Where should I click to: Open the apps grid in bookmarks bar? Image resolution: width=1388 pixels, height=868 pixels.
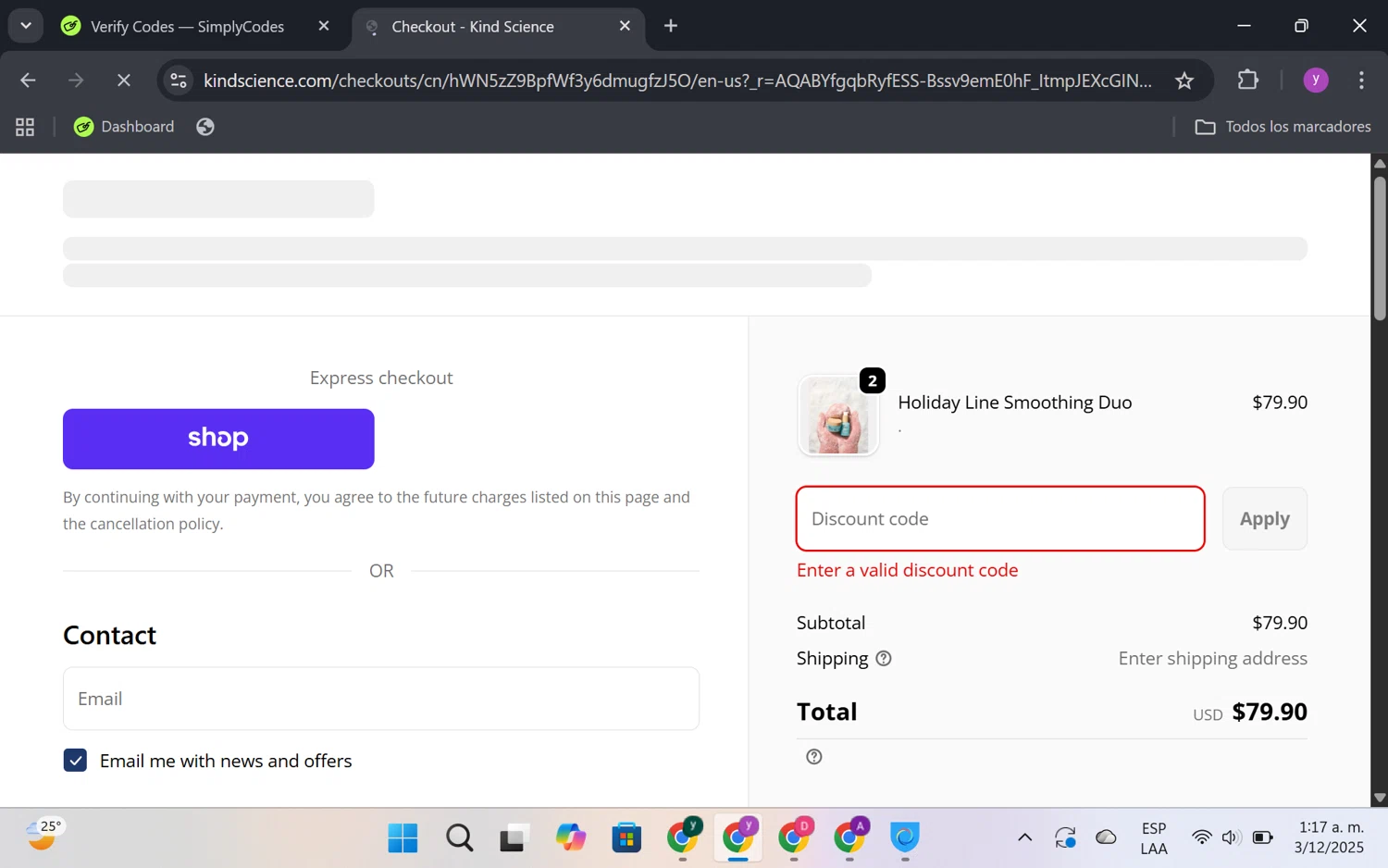25,127
